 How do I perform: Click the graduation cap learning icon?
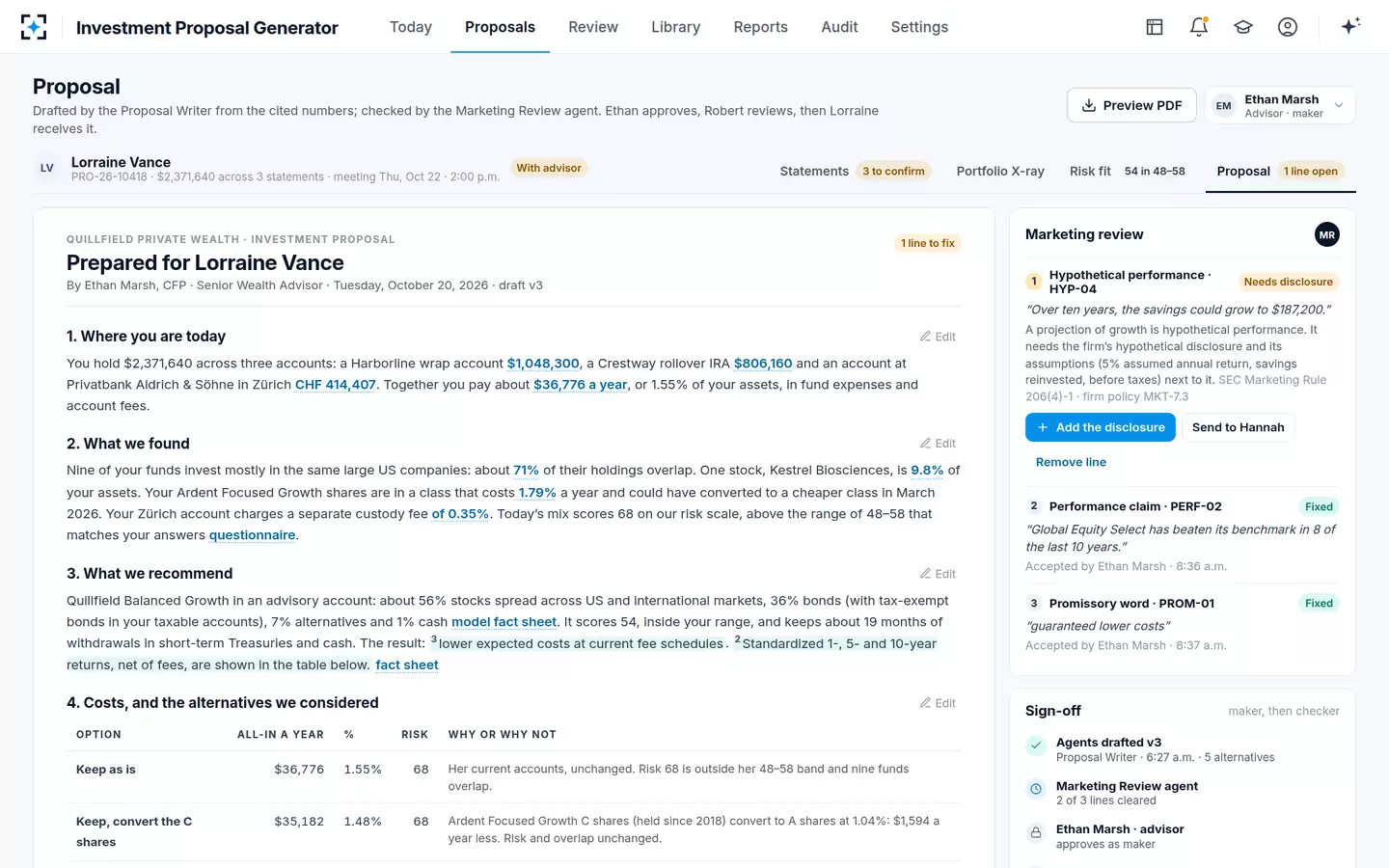click(x=1243, y=27)
